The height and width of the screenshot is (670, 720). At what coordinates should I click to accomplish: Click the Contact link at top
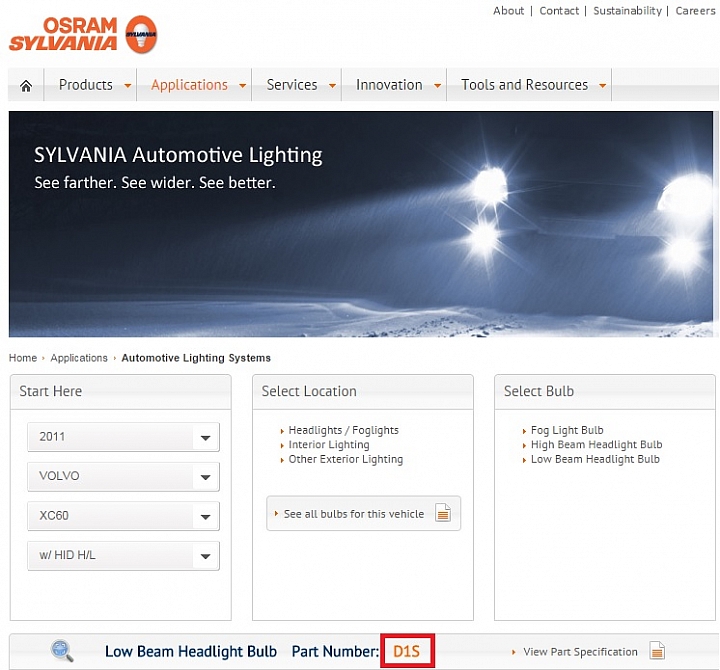(x=559, y=11)
